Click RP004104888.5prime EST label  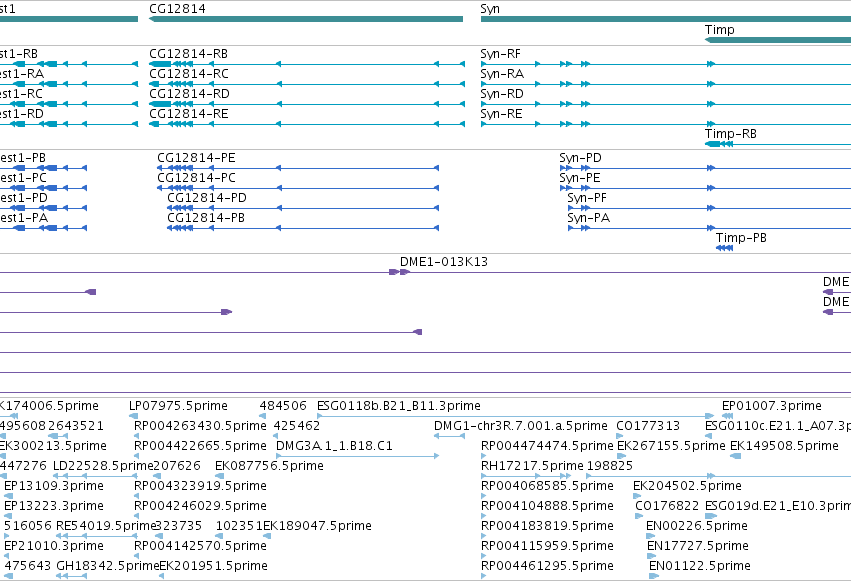tap(547, 506)
